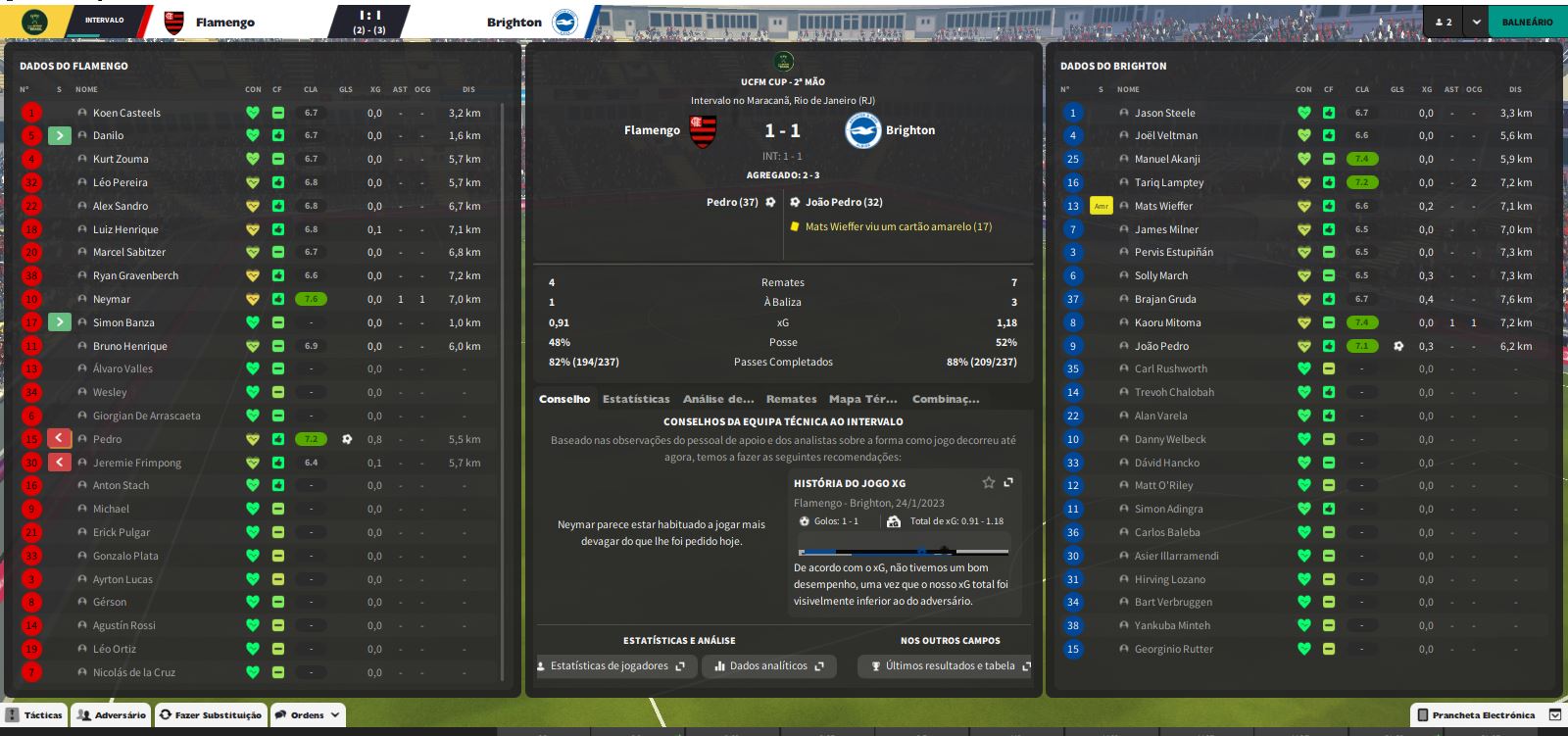Click the goal ball icon beside João Pedro
The image size is (1568, 736).
pyautogui.click(x=1398, y=346)
